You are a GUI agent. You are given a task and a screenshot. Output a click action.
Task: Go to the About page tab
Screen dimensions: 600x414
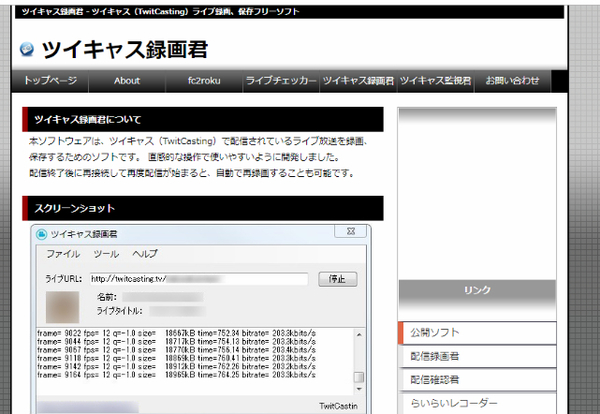(127, 80)
